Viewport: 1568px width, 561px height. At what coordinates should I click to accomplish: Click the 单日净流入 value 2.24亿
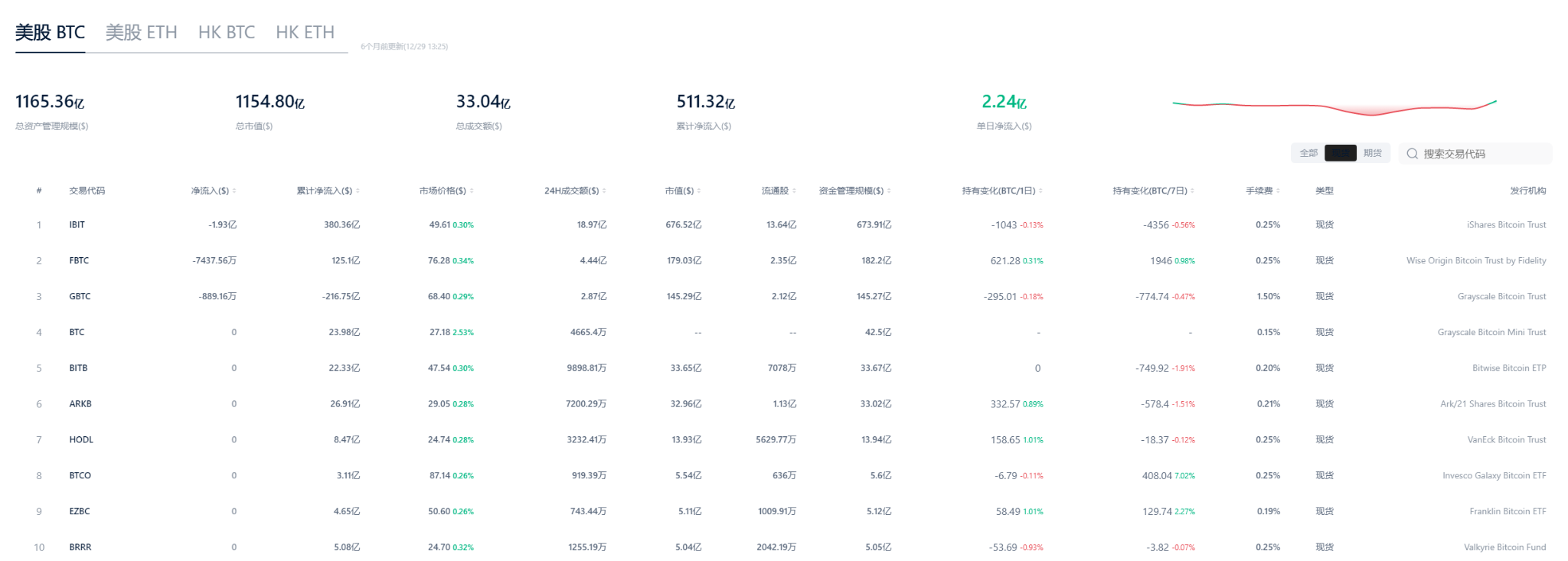pyautogui.click(x=1004, y=101)
